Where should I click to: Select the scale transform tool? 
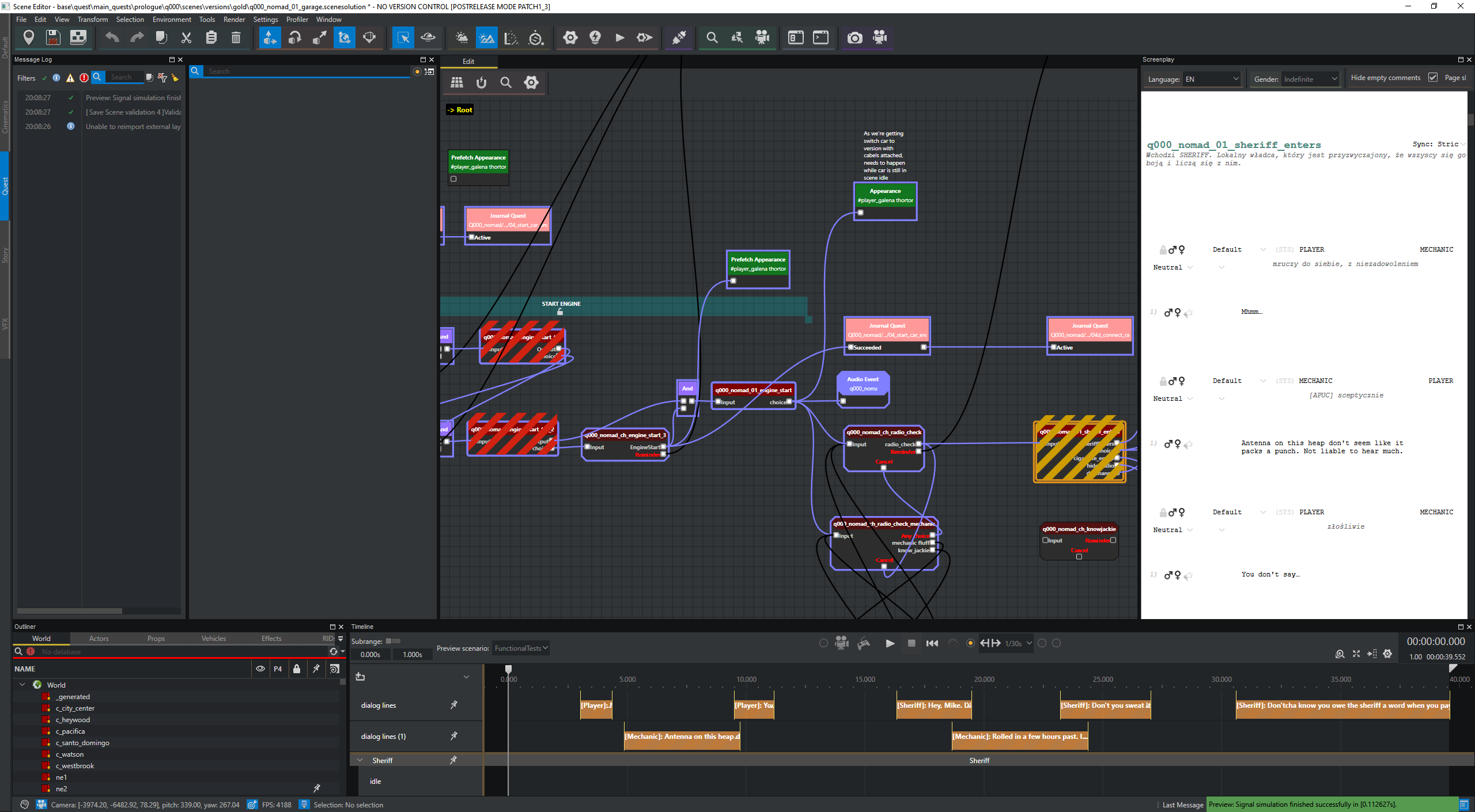[319, 38]
